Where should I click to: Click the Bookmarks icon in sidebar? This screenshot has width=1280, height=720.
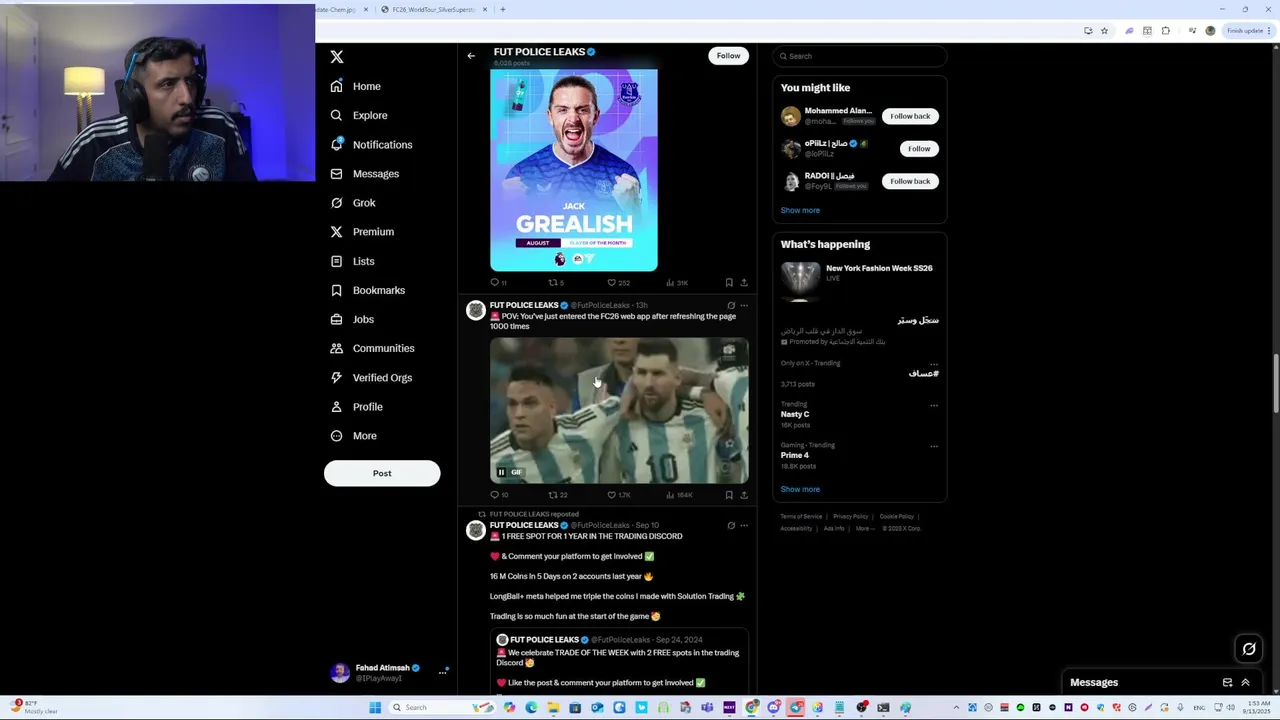pyautogui.click(x=336, y=290)
